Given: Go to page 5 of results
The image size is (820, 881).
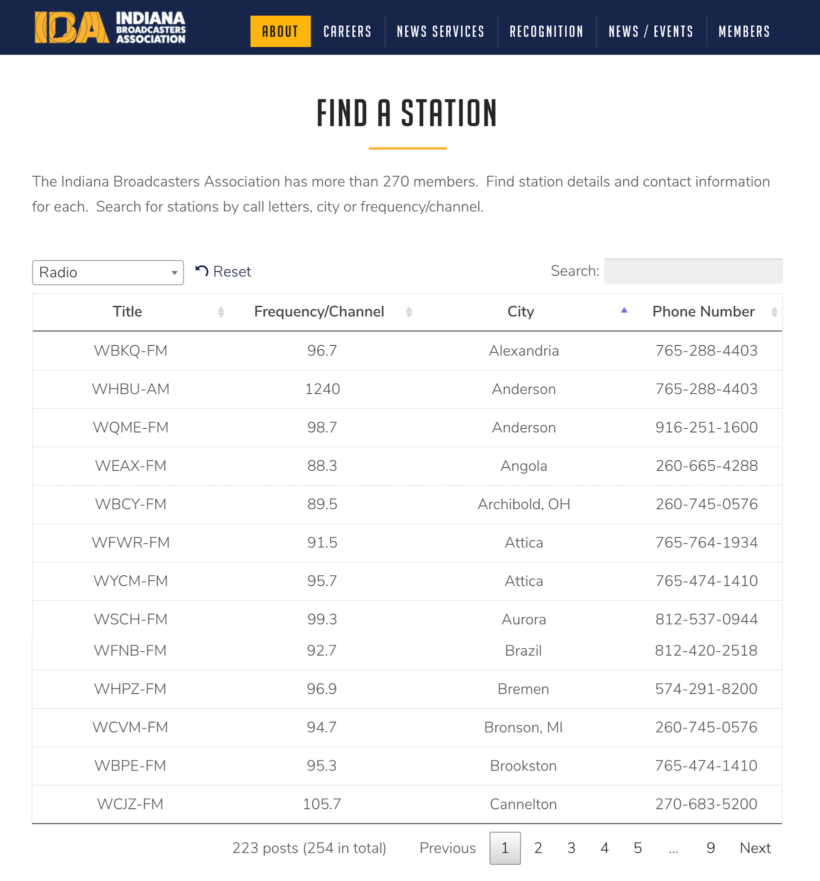Looking at the screenshot, I should click(x=638, y=848).
